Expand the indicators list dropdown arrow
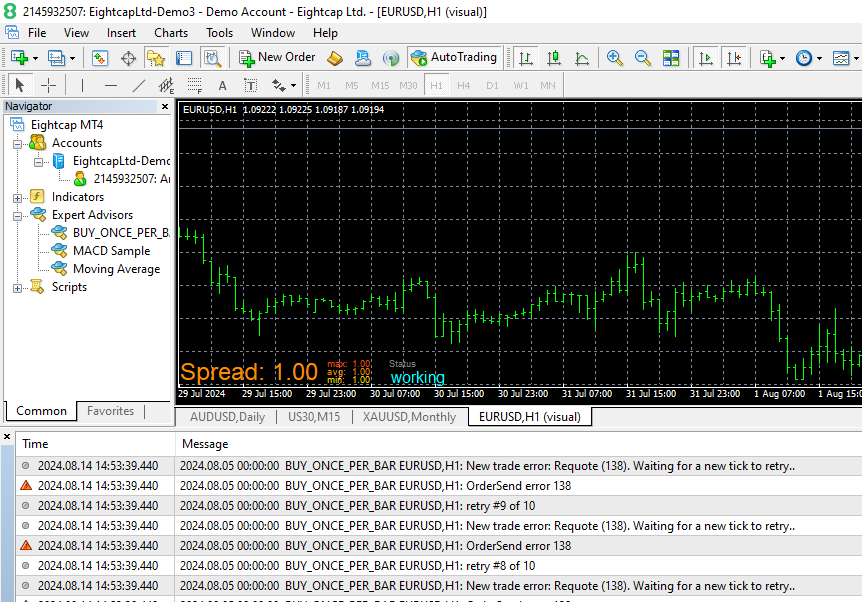 pos(782,58)
